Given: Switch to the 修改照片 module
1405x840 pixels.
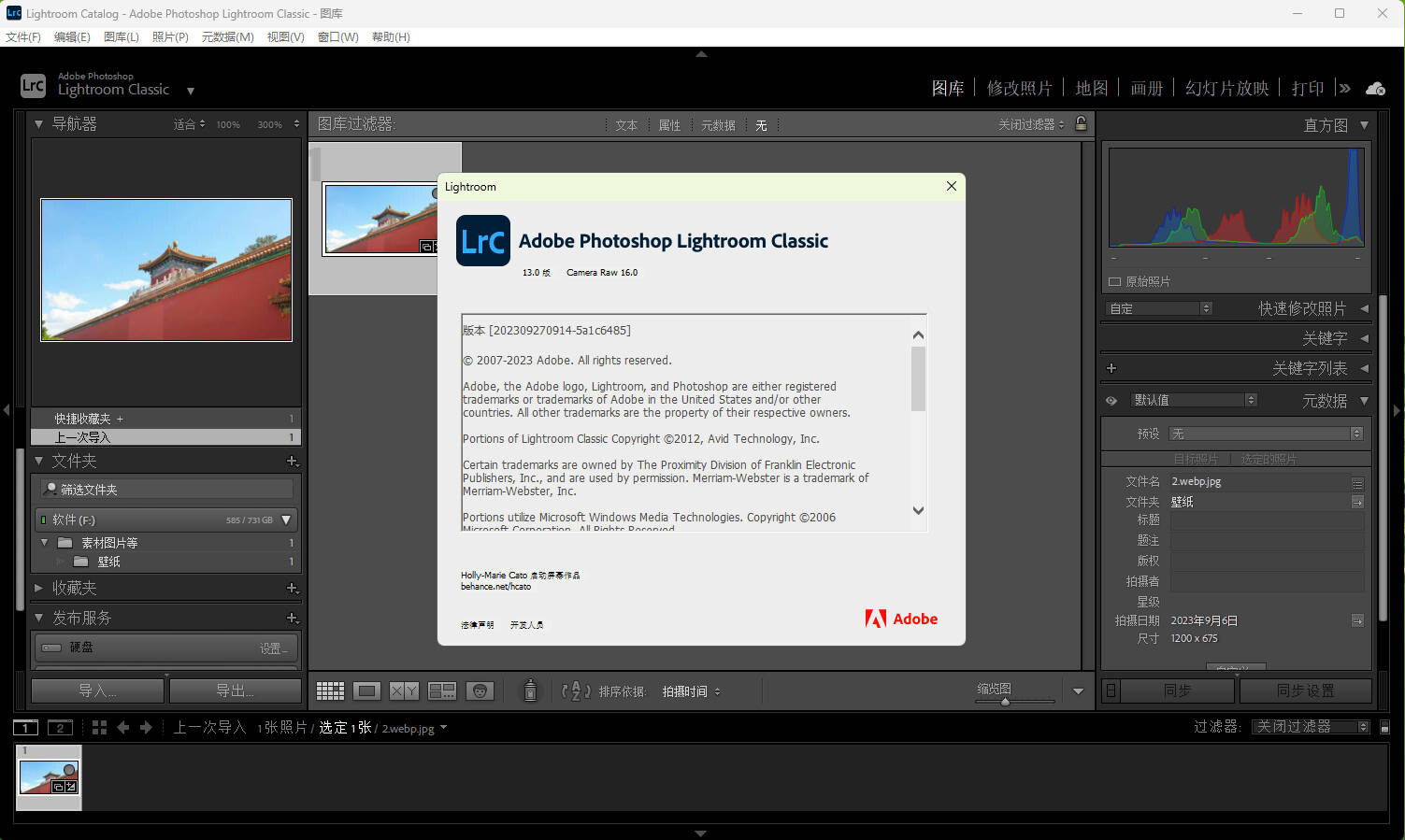Looking at the screenshot, I should [x=1020, y=88].
